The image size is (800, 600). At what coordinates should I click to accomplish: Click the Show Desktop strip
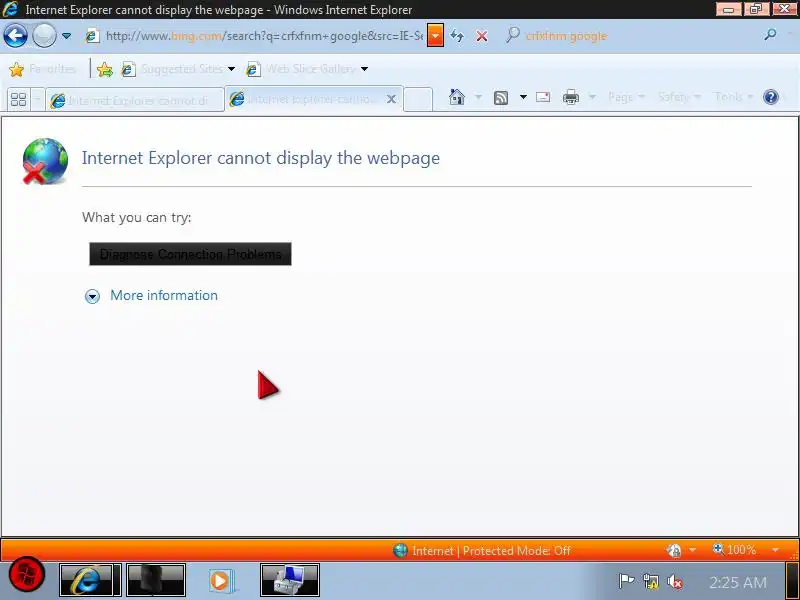click(x=792, y=580)
